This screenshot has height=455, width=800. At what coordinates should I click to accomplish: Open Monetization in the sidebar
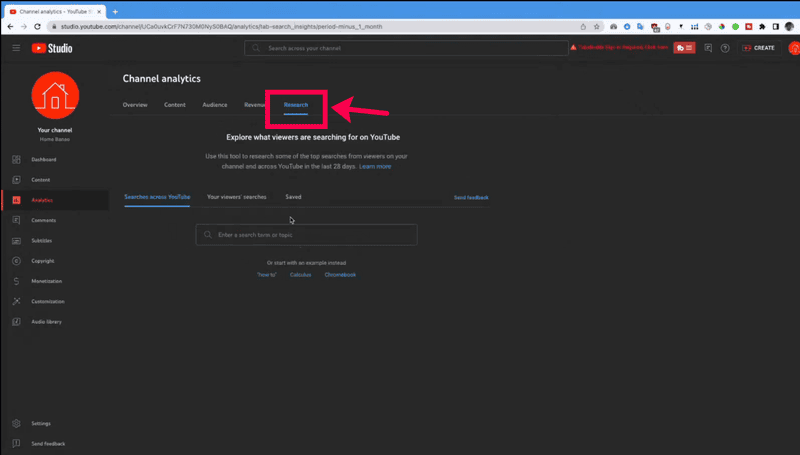pos(46,281)
